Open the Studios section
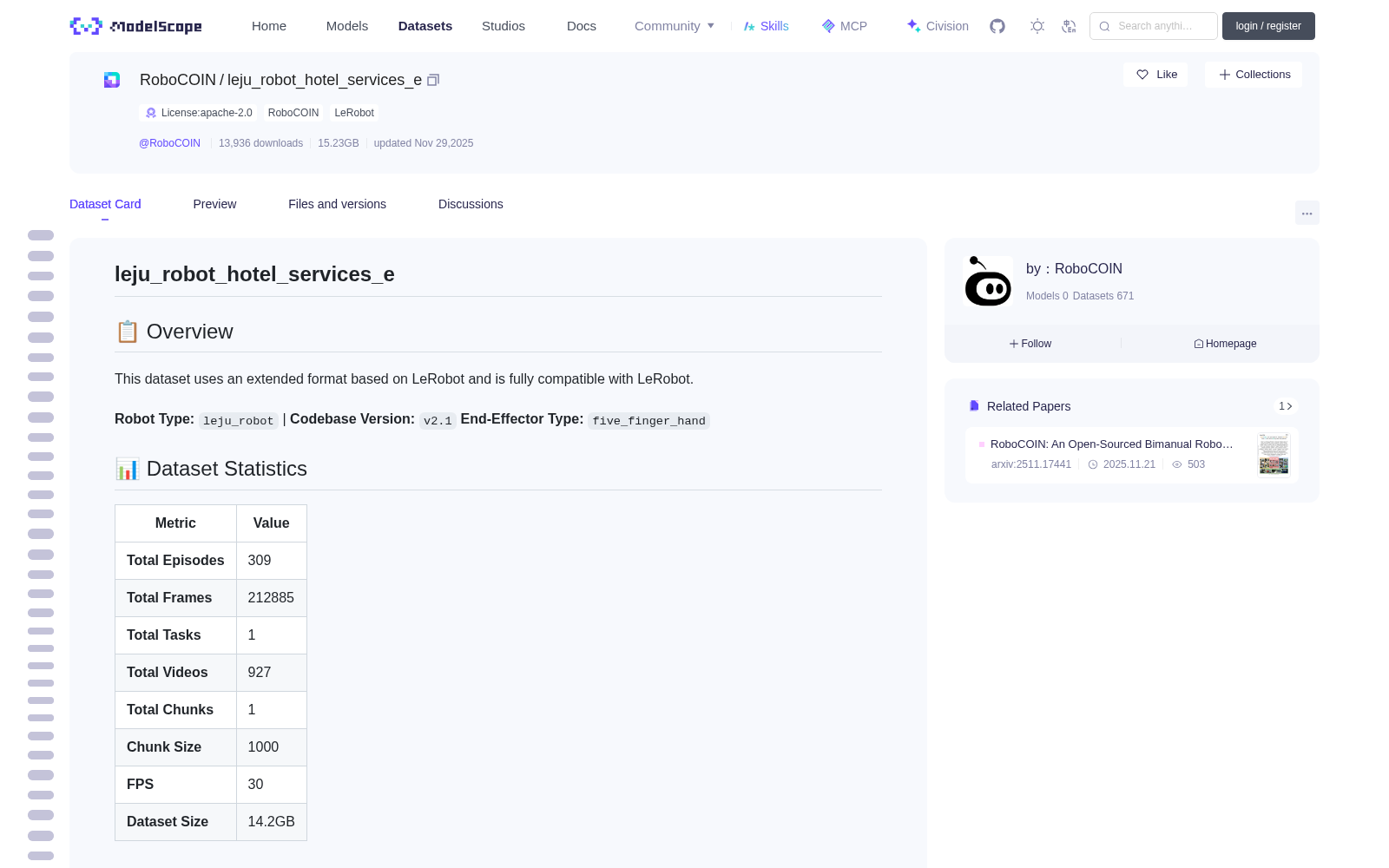The width and height of the screenshot is (1389, 868). [504, 26]
